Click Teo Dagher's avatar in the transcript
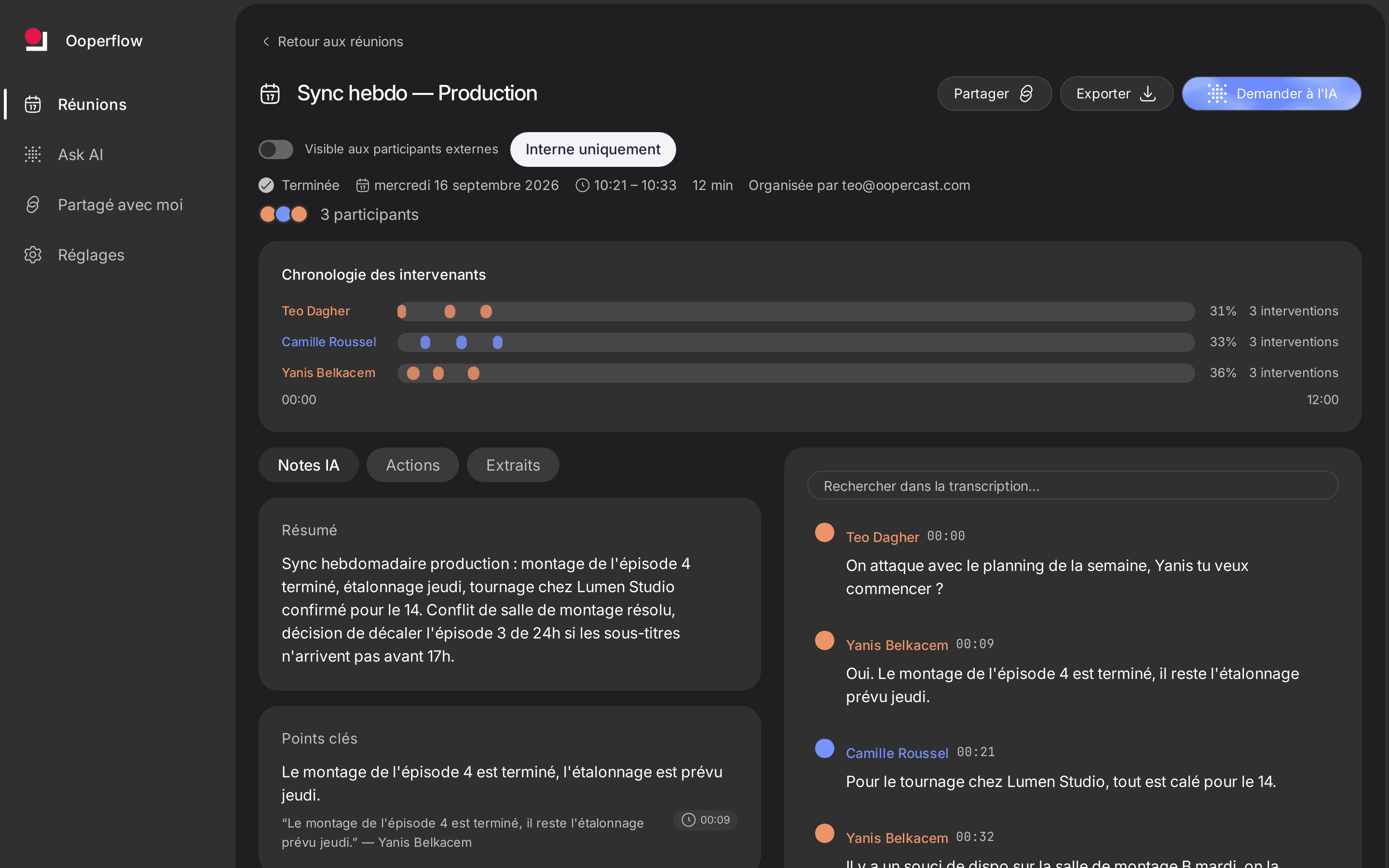Image resolution: width=1389 pixels, height=868 pixels. tap(825, 532)
